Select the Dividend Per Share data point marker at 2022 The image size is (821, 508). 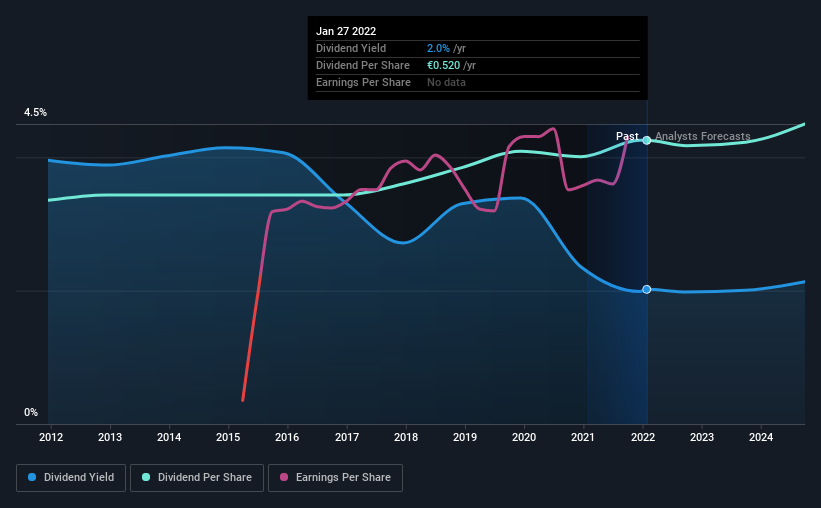click(x=647, y=140)
